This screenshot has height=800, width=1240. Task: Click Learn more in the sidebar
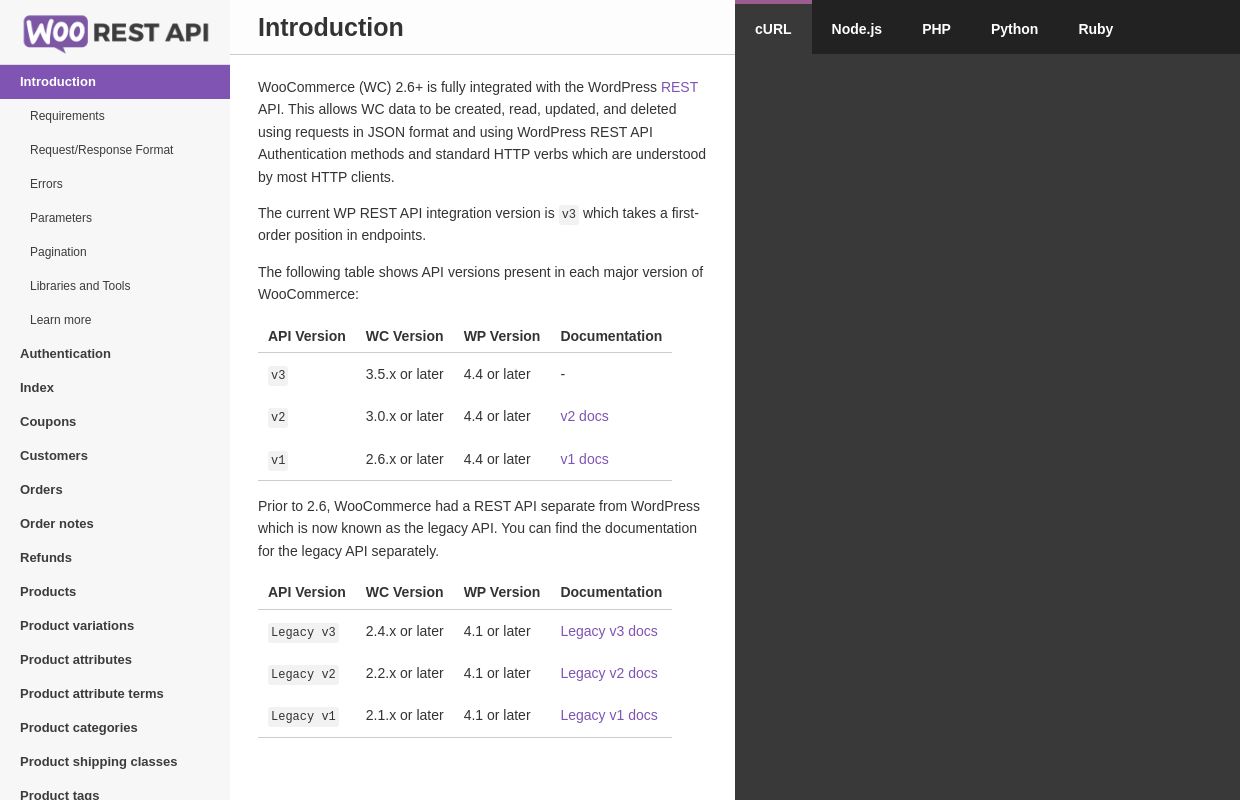[x=115, y=320]
